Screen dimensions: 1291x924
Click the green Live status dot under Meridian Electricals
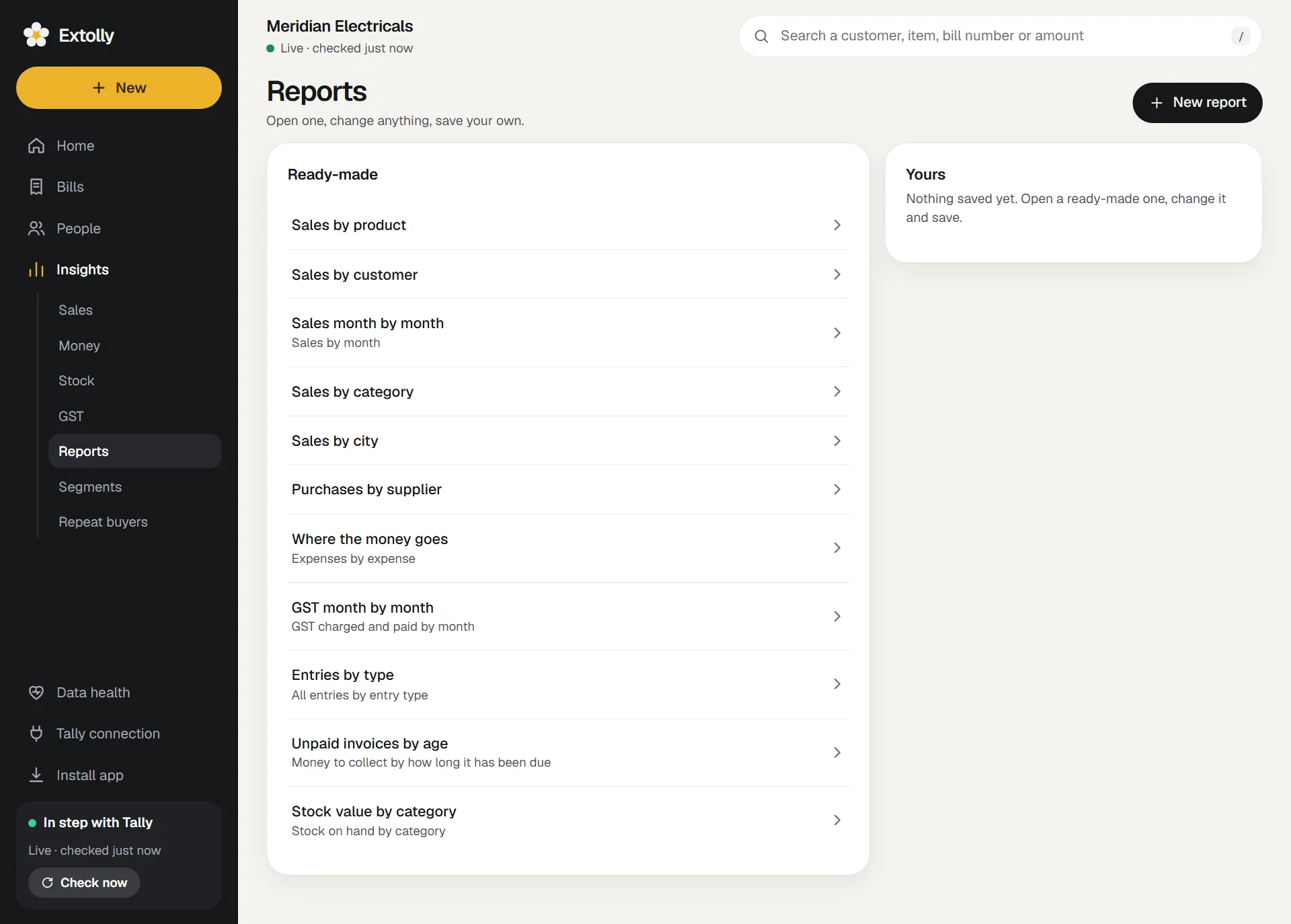click(270, 48)
